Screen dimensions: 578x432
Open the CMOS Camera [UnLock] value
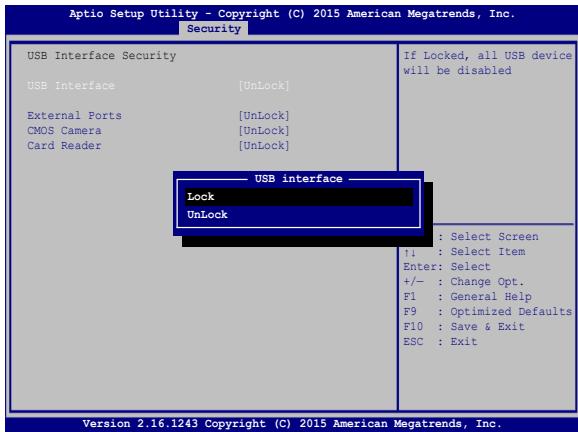264,130
